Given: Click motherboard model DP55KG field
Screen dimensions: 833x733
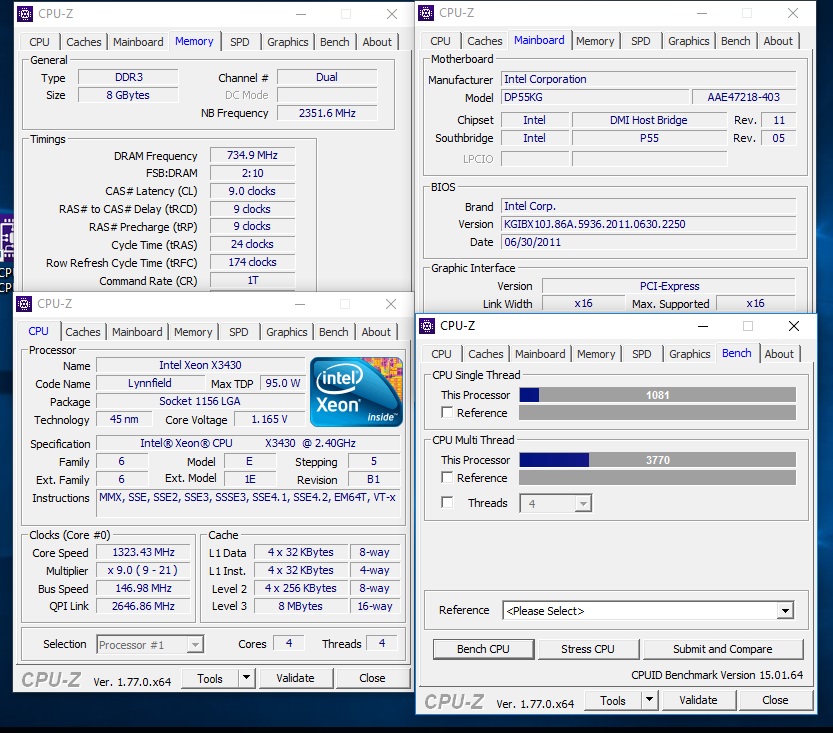Looking at the screenshot, I should (595, 97).
